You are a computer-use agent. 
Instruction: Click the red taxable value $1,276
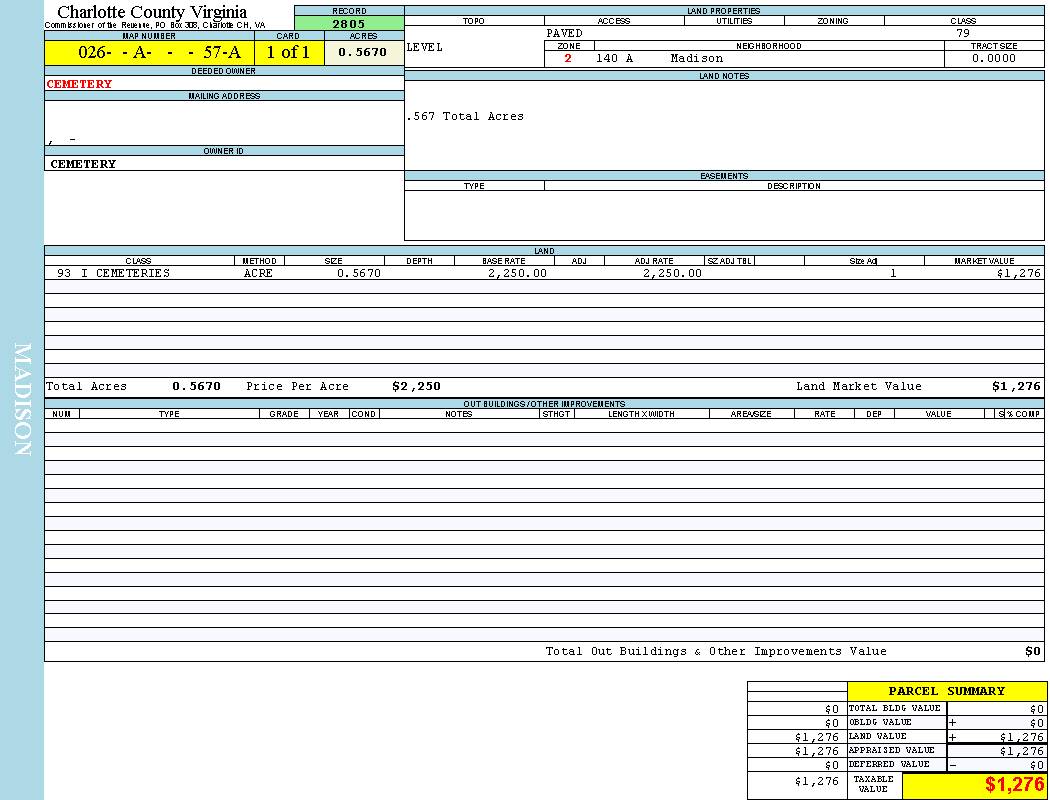click(1014, 785)
